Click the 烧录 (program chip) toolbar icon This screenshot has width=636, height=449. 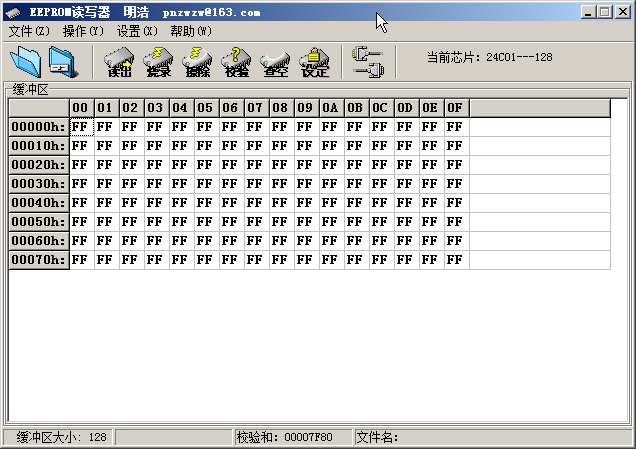point(158,62)
